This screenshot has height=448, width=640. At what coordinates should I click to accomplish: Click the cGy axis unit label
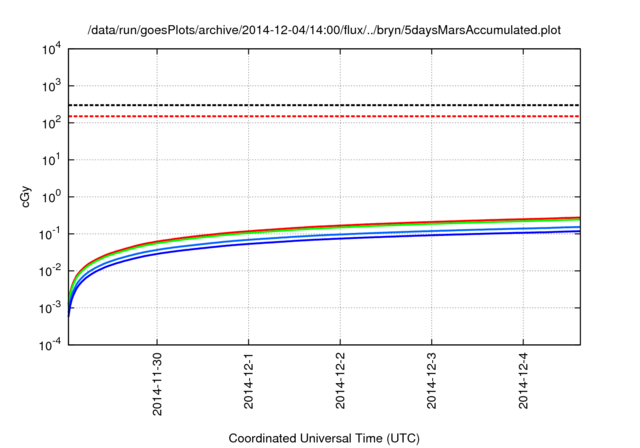pos(26,197)
